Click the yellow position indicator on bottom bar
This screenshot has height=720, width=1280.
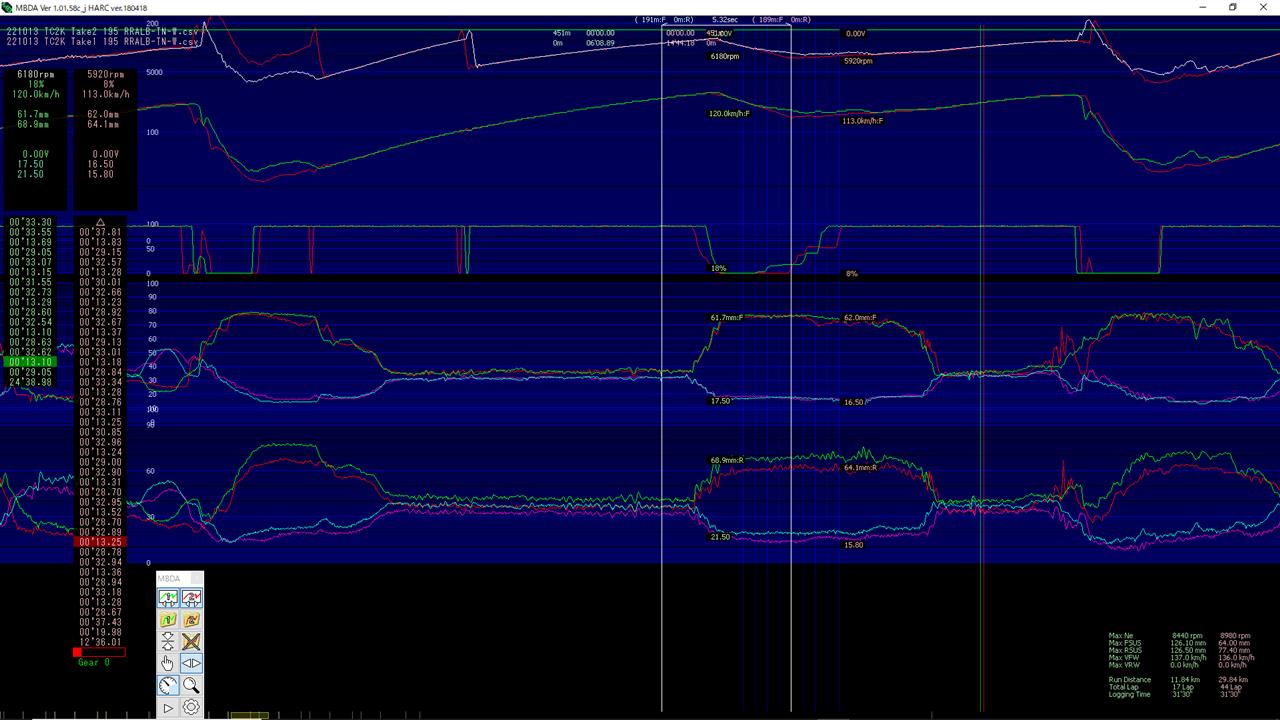(248, 716)
